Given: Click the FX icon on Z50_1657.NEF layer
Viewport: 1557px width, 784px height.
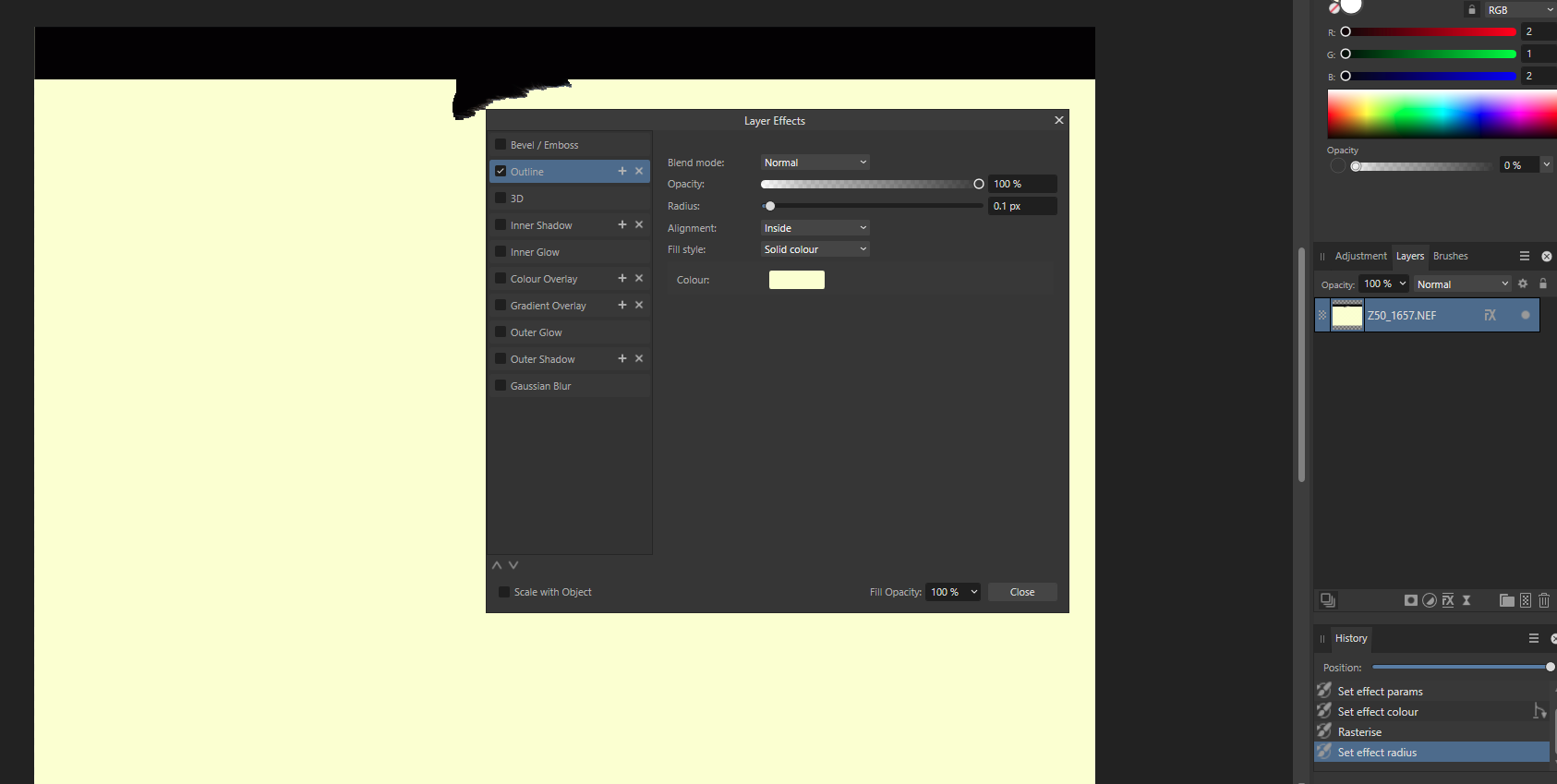Looking at the screenshot, I should [x=1490, y=315].
